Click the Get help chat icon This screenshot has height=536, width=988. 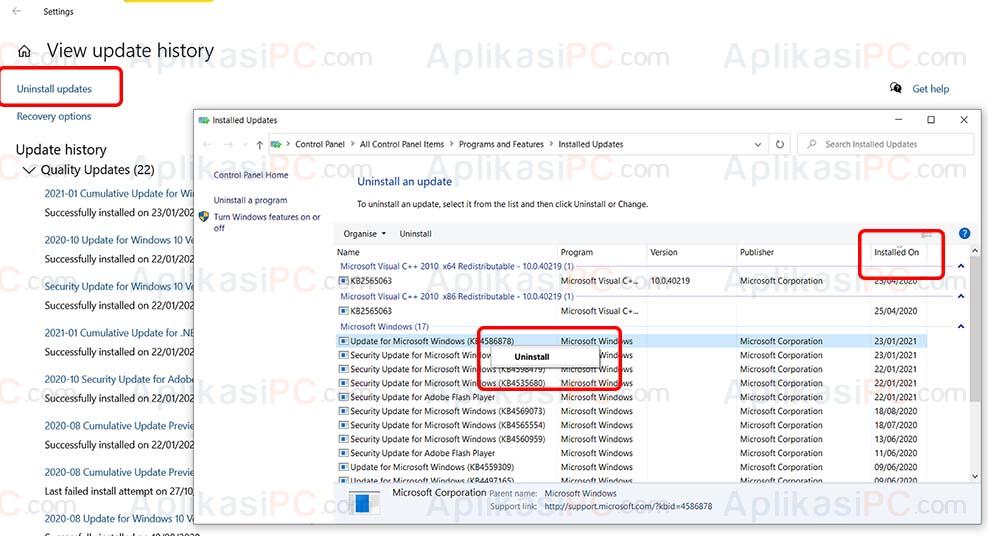pos(895,88)
